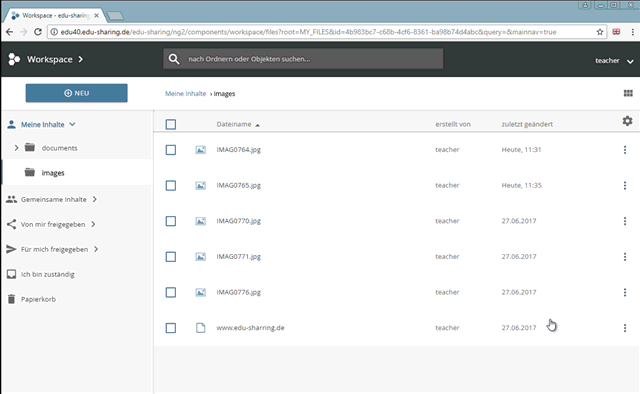Bookmark page with star icon
Screen dimensions: 640x394
[600, 32]
